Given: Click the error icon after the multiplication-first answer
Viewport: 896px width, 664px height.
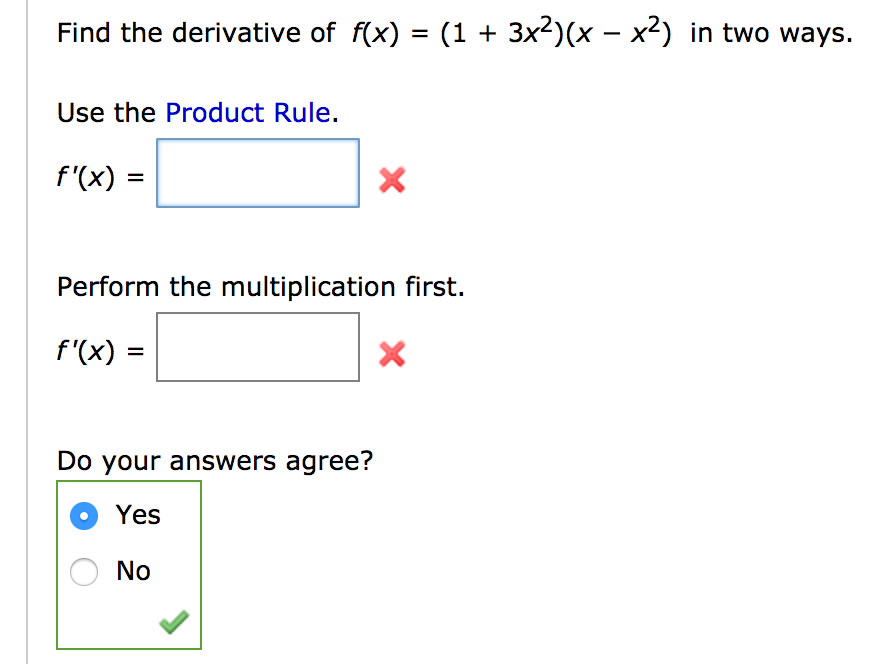Looking at the screenshot, I should tap(391, 354).
